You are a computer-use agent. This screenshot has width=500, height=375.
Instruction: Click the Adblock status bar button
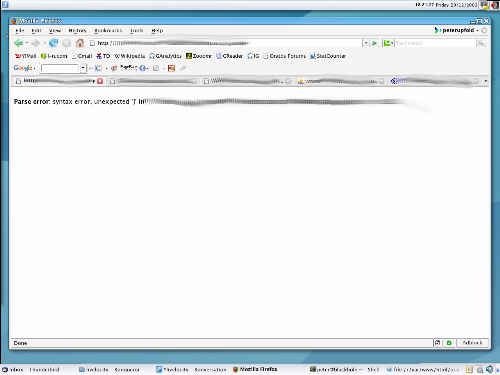[x=473, y=343]
